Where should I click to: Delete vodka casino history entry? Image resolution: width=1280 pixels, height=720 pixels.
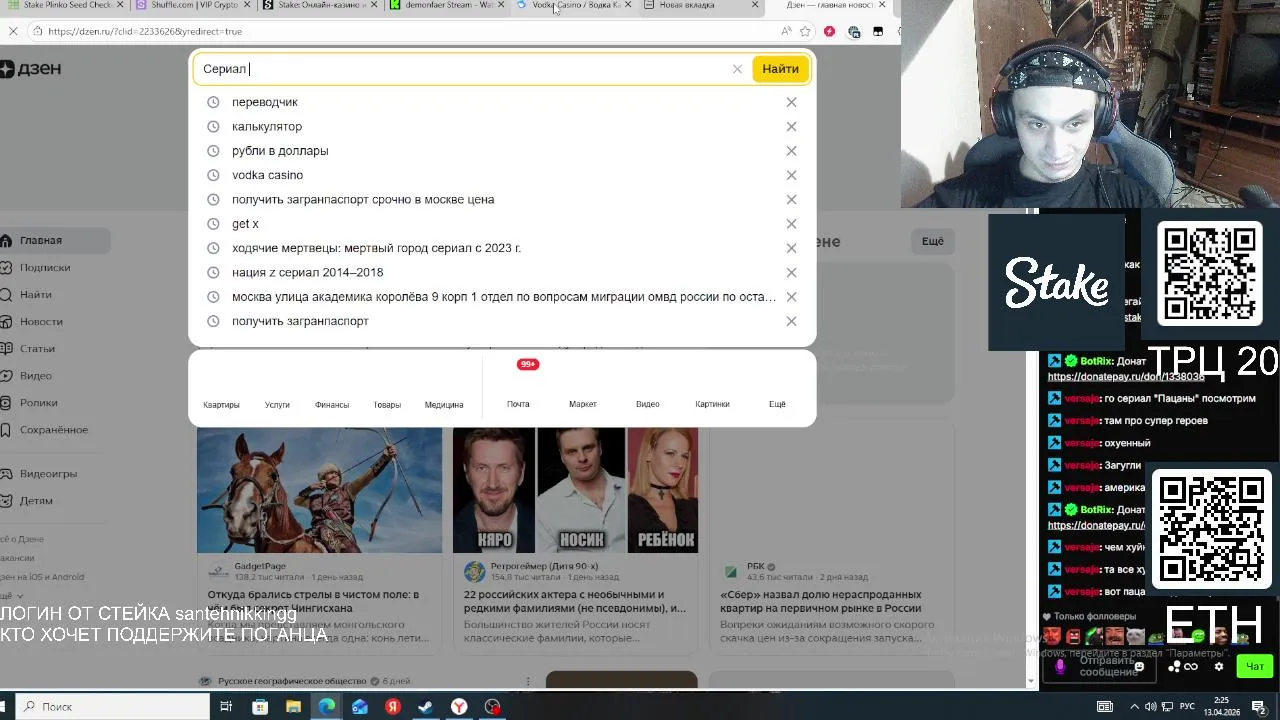(791, 175)
